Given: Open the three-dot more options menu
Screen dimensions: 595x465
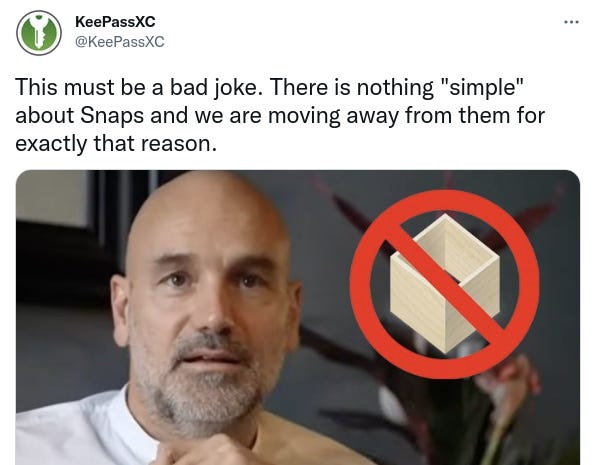Looking at the screenshot, I should pos(571,22).
